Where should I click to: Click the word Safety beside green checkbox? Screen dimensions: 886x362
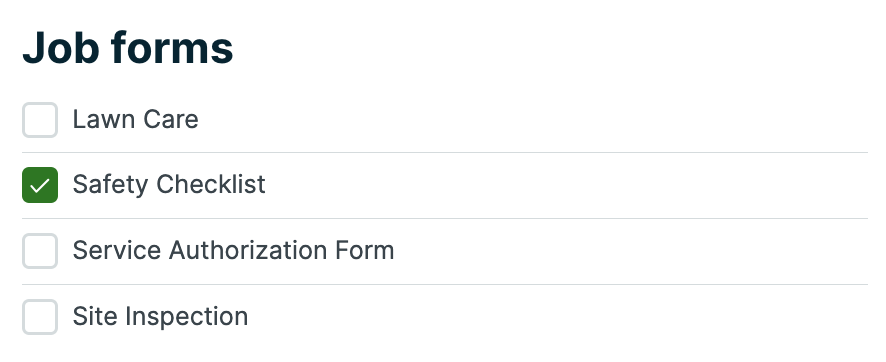(x=111, y=185)
